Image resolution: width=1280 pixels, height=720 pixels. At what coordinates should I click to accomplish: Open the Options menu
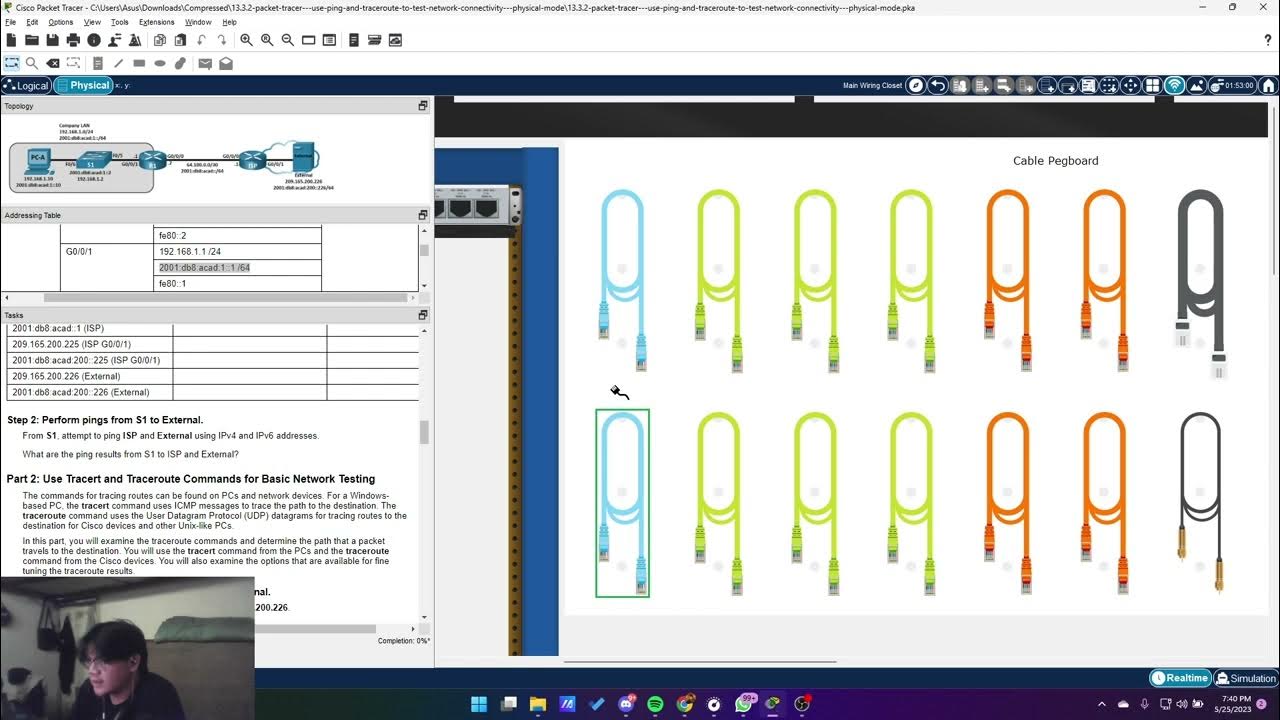point(61,22)
